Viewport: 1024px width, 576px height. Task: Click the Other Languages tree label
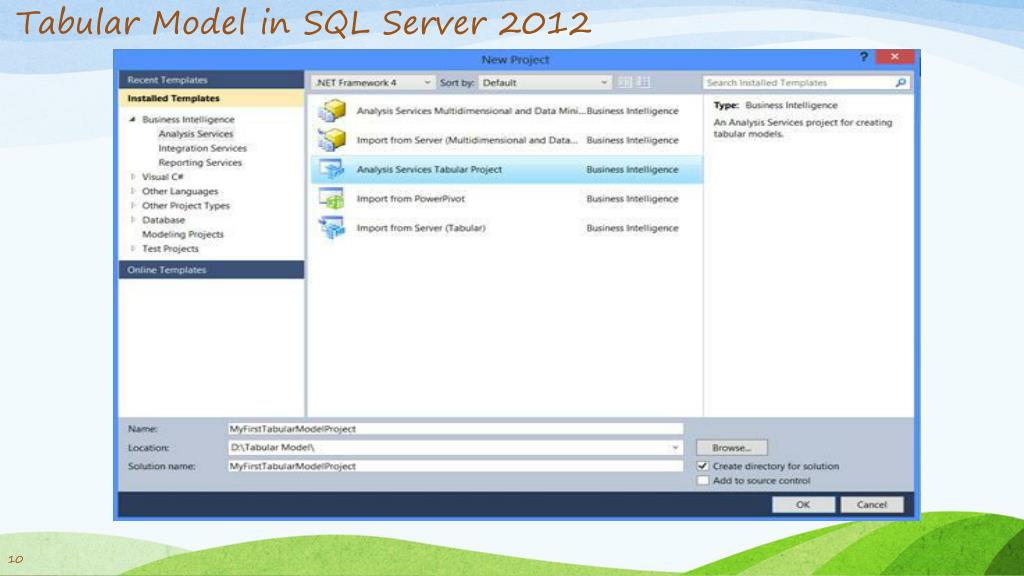pos(180,191)
